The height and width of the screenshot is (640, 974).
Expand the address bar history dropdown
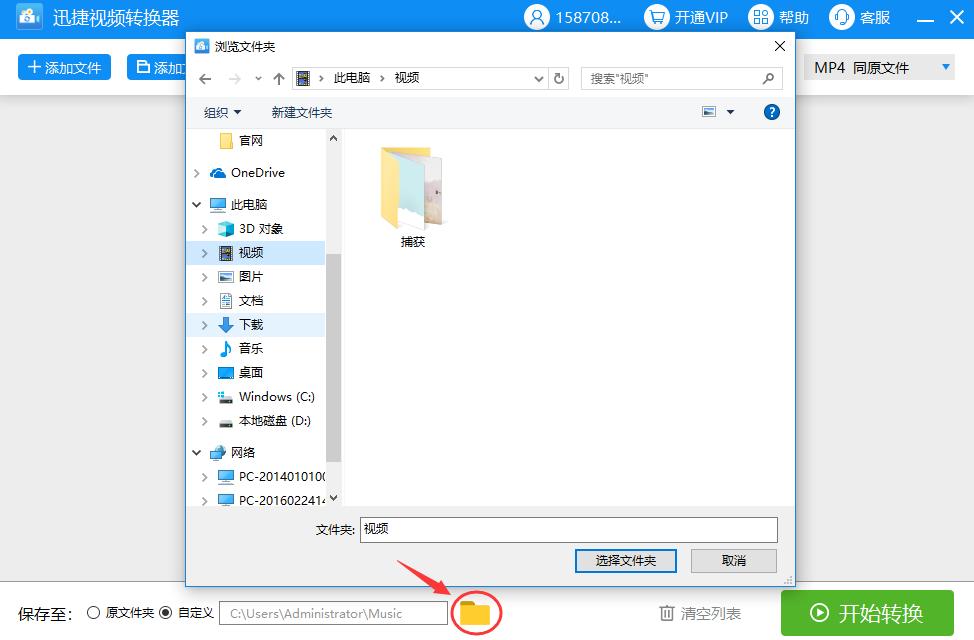click(x=539, y=79)
